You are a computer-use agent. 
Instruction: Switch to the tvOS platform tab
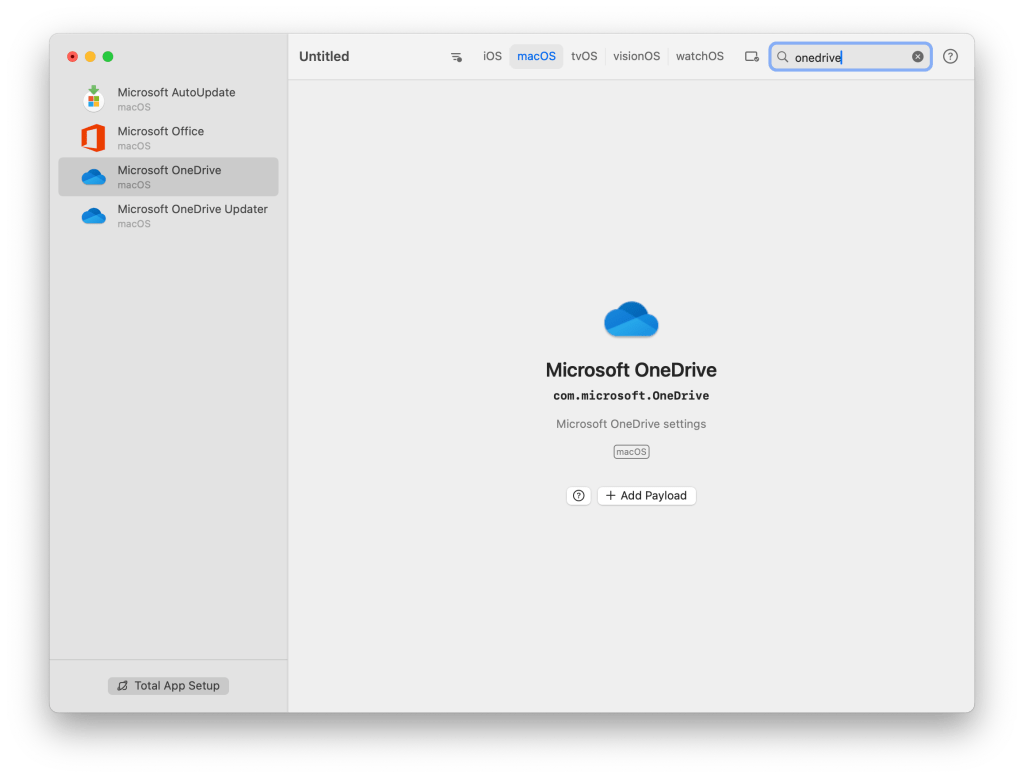click(584, 57)
